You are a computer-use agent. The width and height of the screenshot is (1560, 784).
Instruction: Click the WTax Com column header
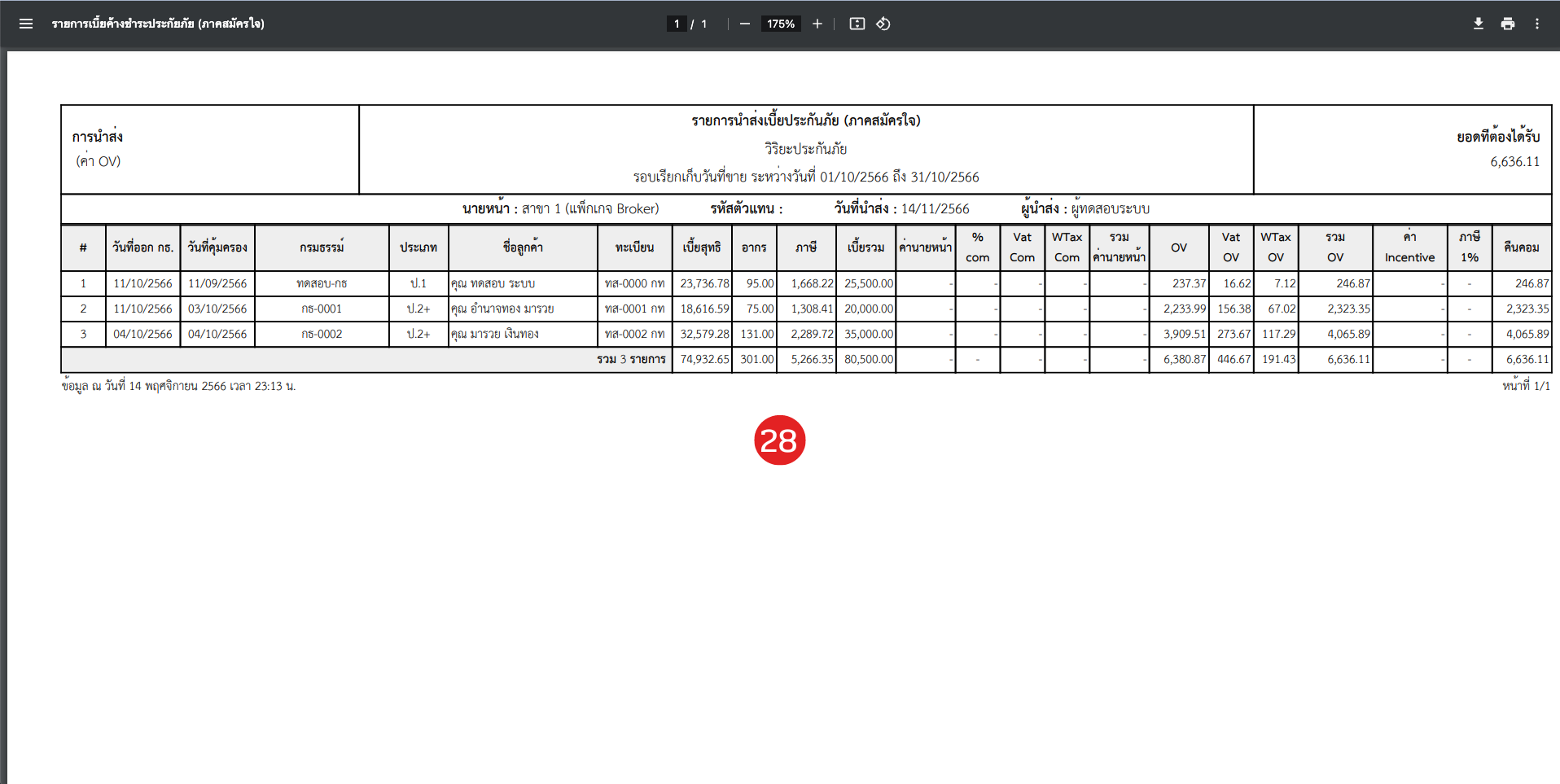click(x=1067, y=247)
